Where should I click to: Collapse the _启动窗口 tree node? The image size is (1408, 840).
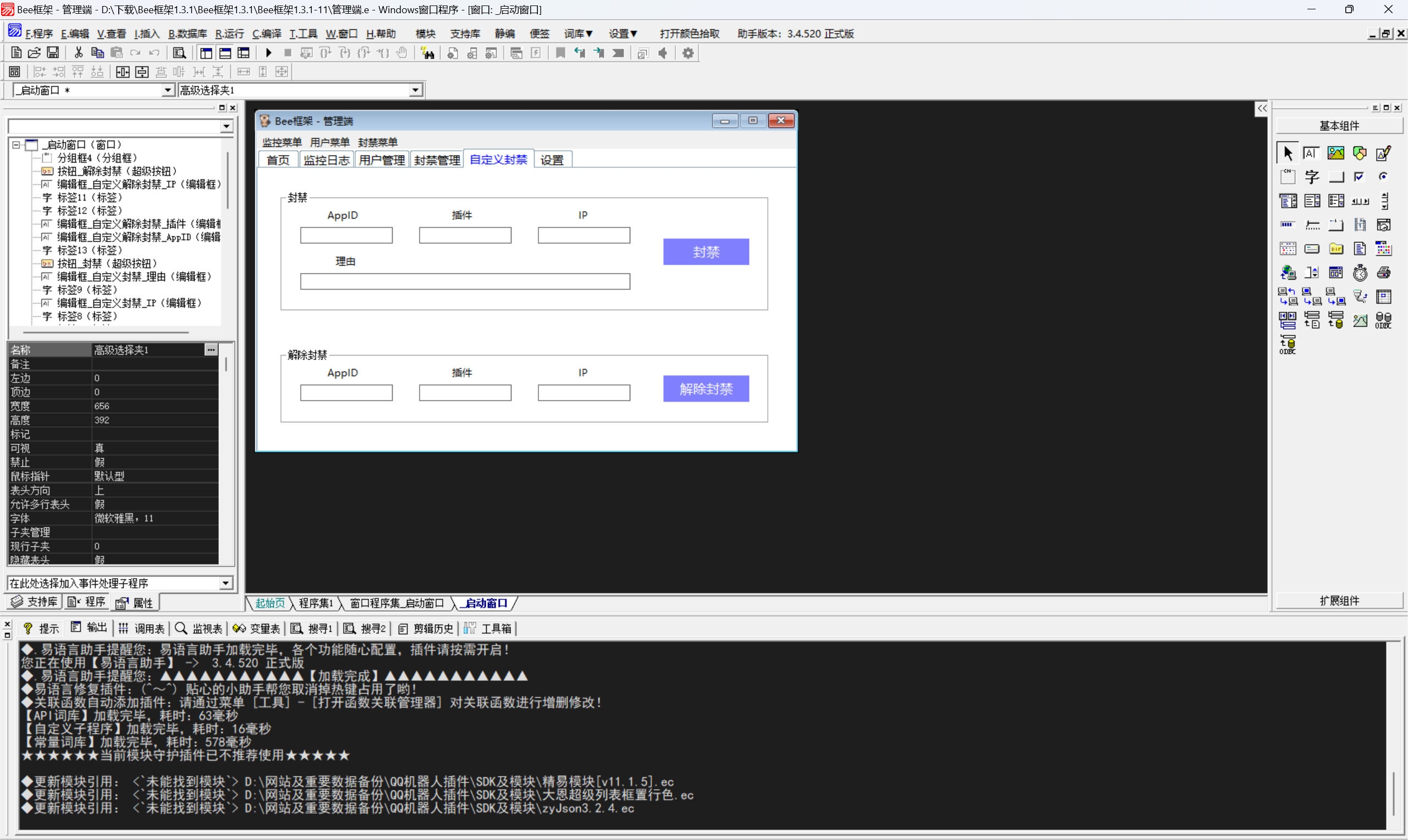(x=16, y=145)
